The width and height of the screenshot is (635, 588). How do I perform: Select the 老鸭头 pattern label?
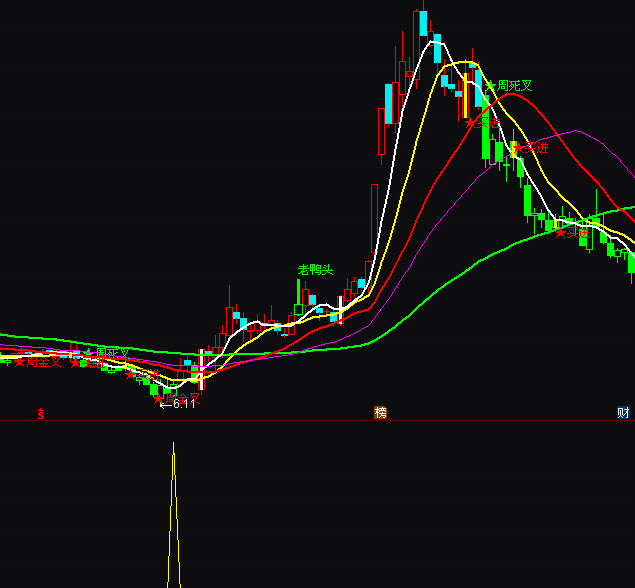(315, 269)
